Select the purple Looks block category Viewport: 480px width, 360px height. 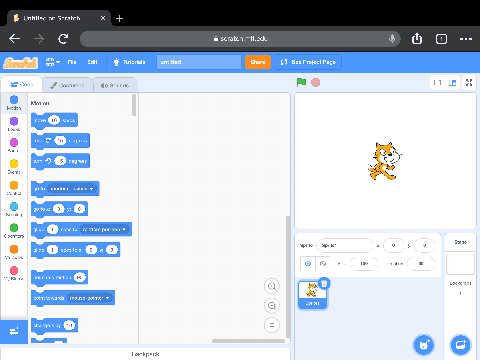pos(14,124)
